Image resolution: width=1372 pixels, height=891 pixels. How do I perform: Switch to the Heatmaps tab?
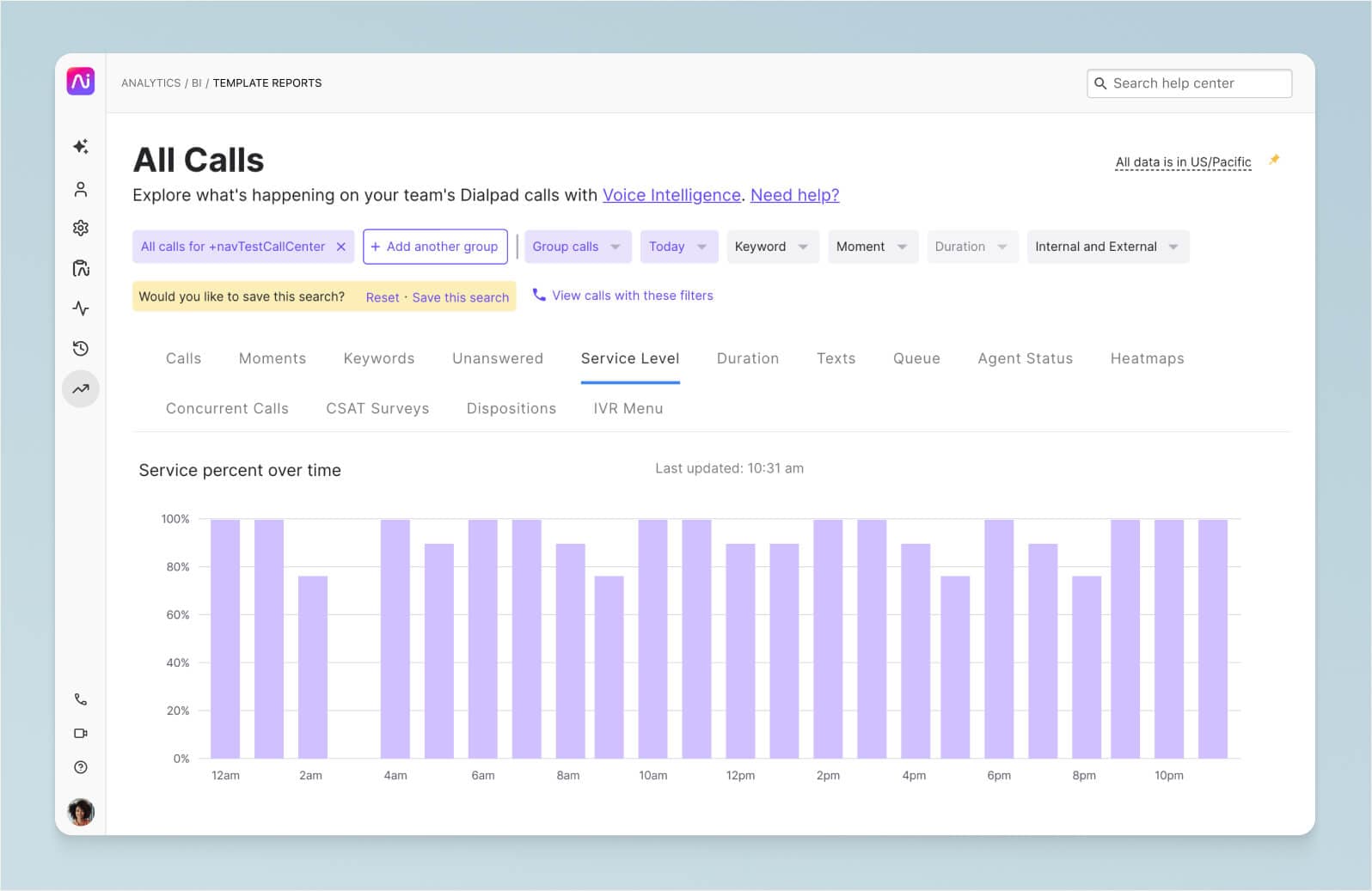coord(1147,359)
